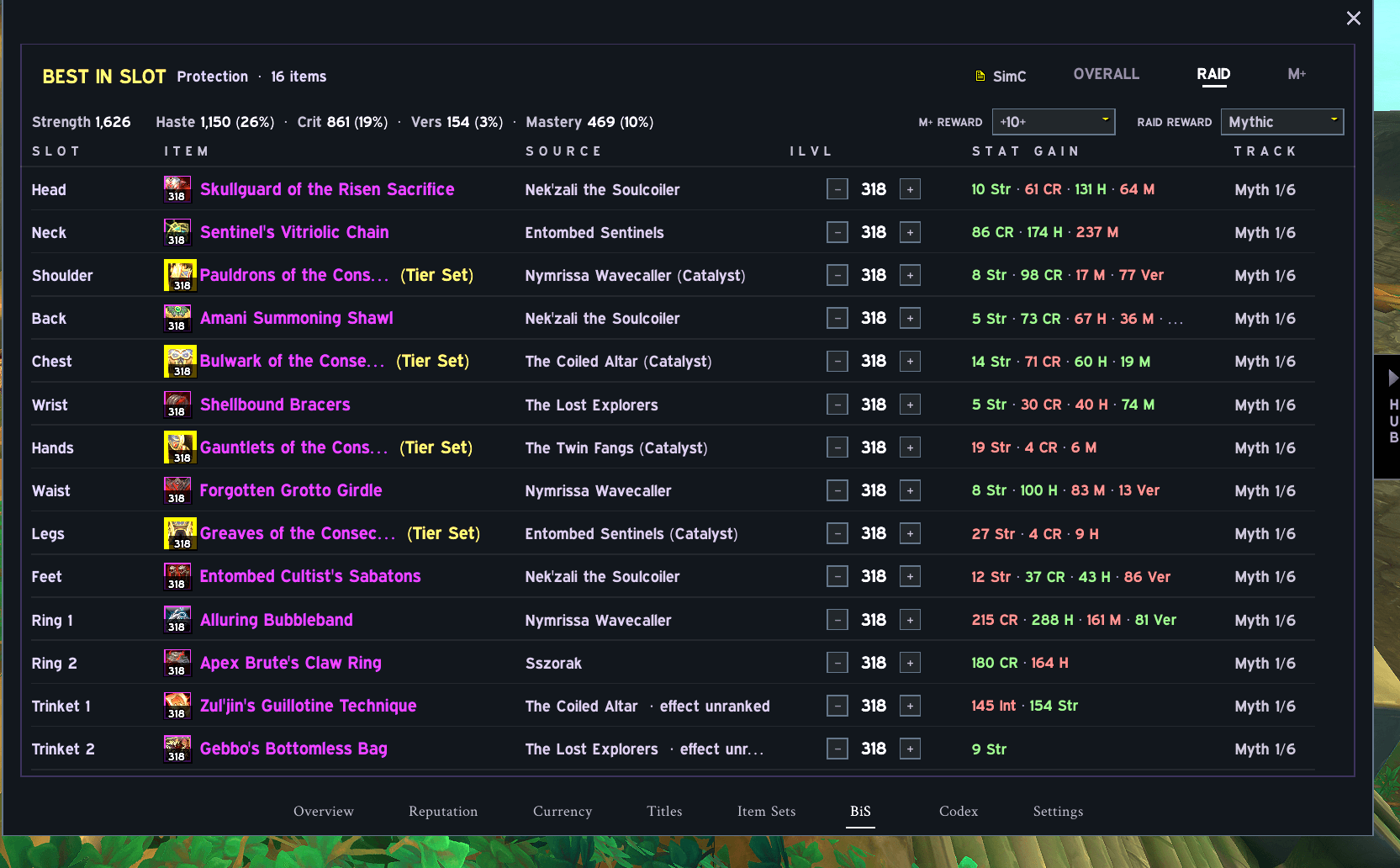The height and width of the screenshot is (868, 1400).
Task: Open the Settings bottom tab
Action: tap(1058, 811)
